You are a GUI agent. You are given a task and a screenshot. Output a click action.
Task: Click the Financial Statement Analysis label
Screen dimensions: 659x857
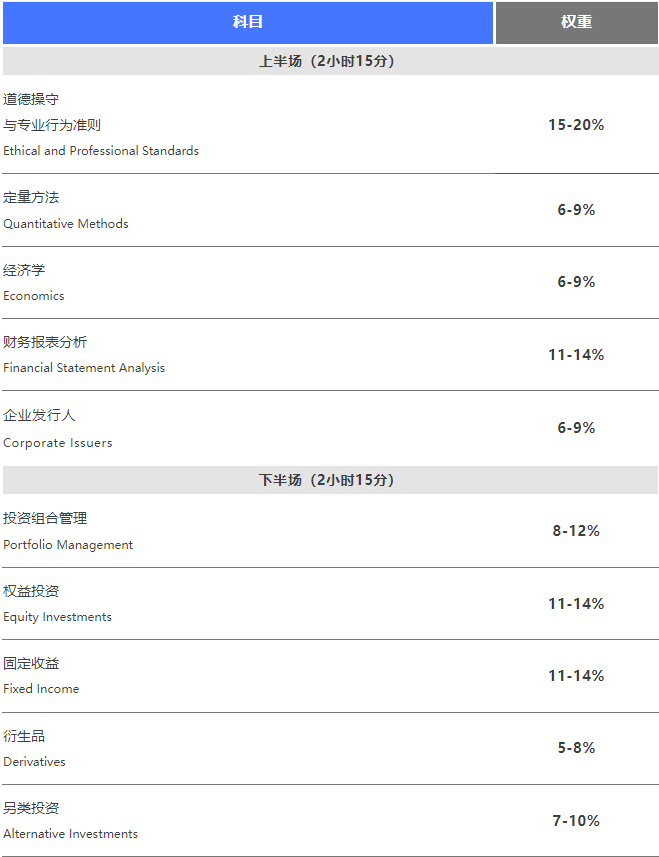84,368
